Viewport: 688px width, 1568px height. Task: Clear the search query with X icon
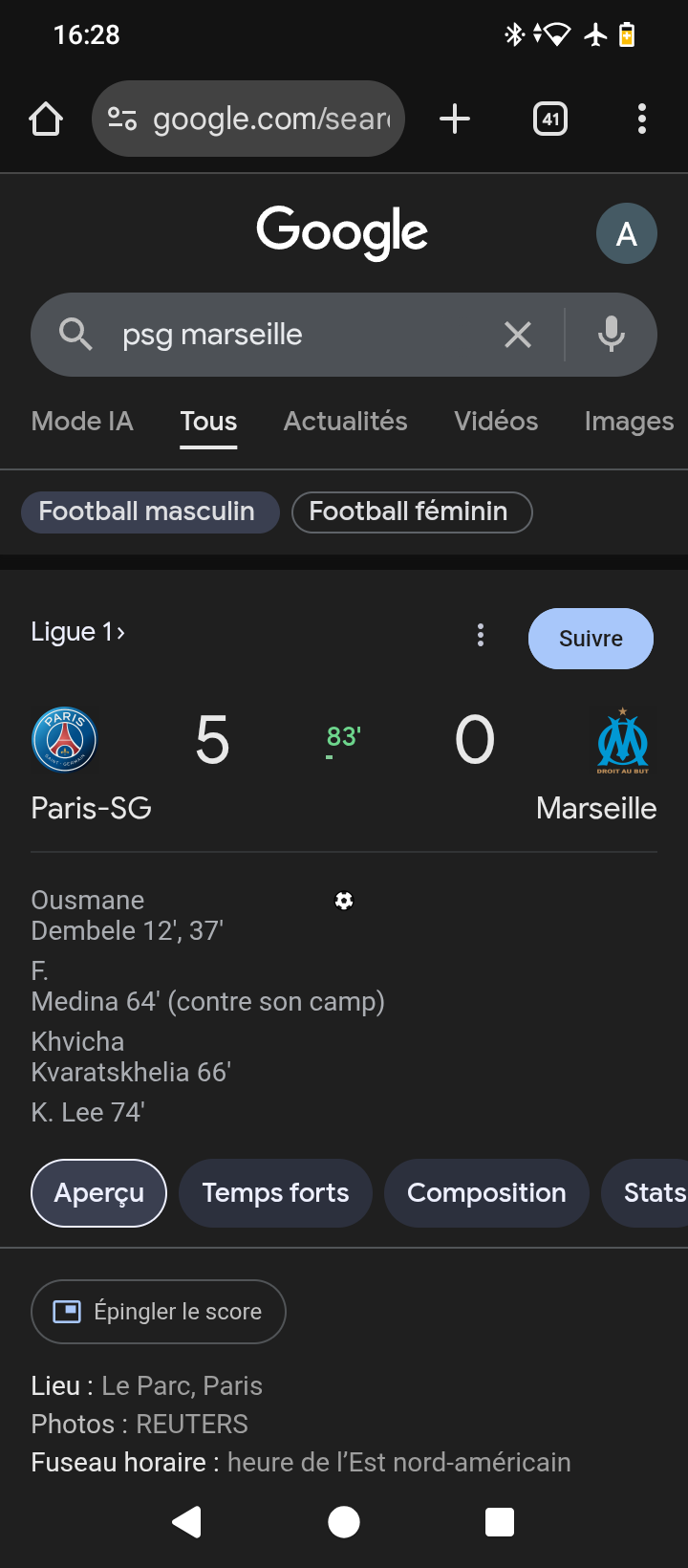(x=518, y=335)
